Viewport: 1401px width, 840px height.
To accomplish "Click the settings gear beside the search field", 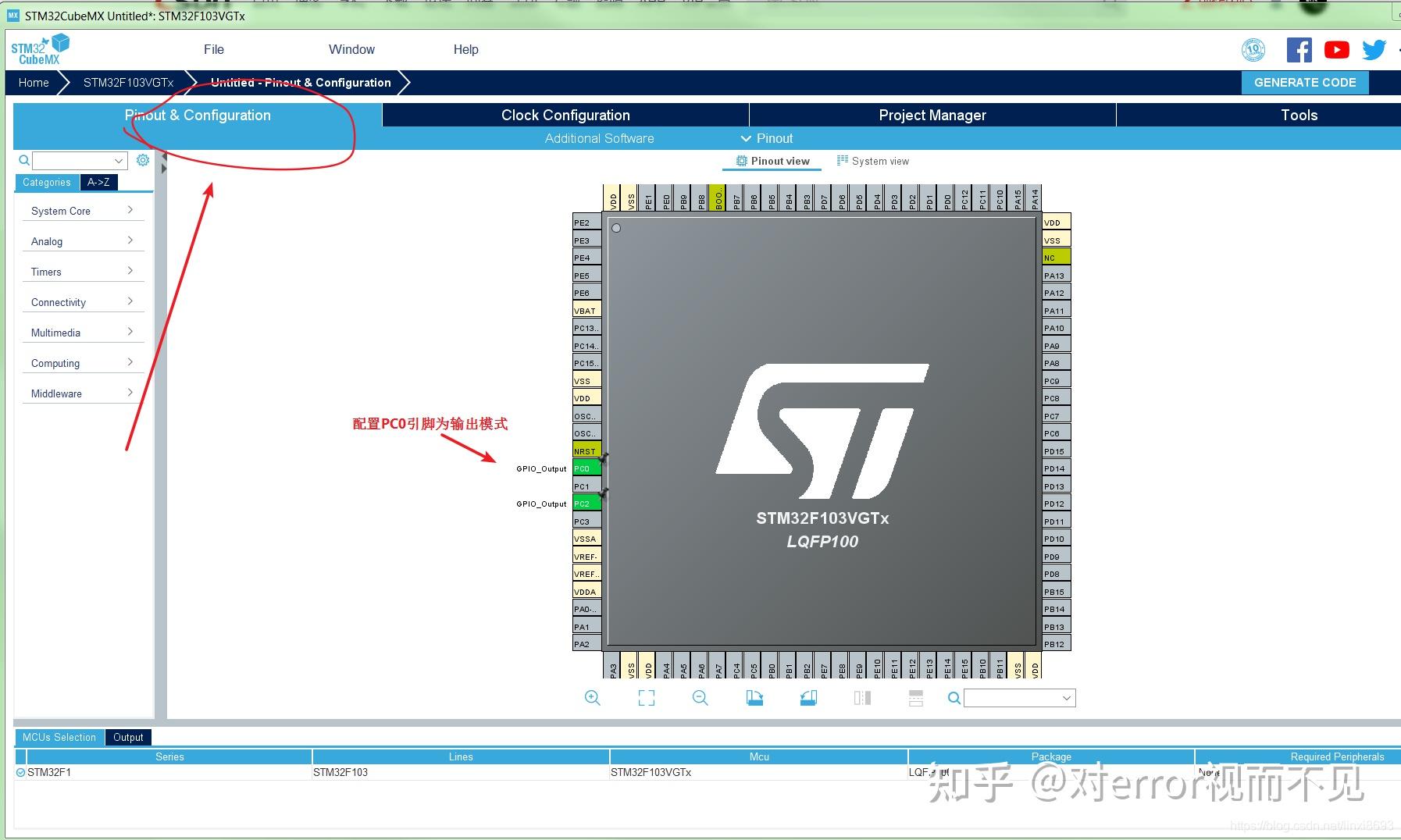I will [142, 160].
